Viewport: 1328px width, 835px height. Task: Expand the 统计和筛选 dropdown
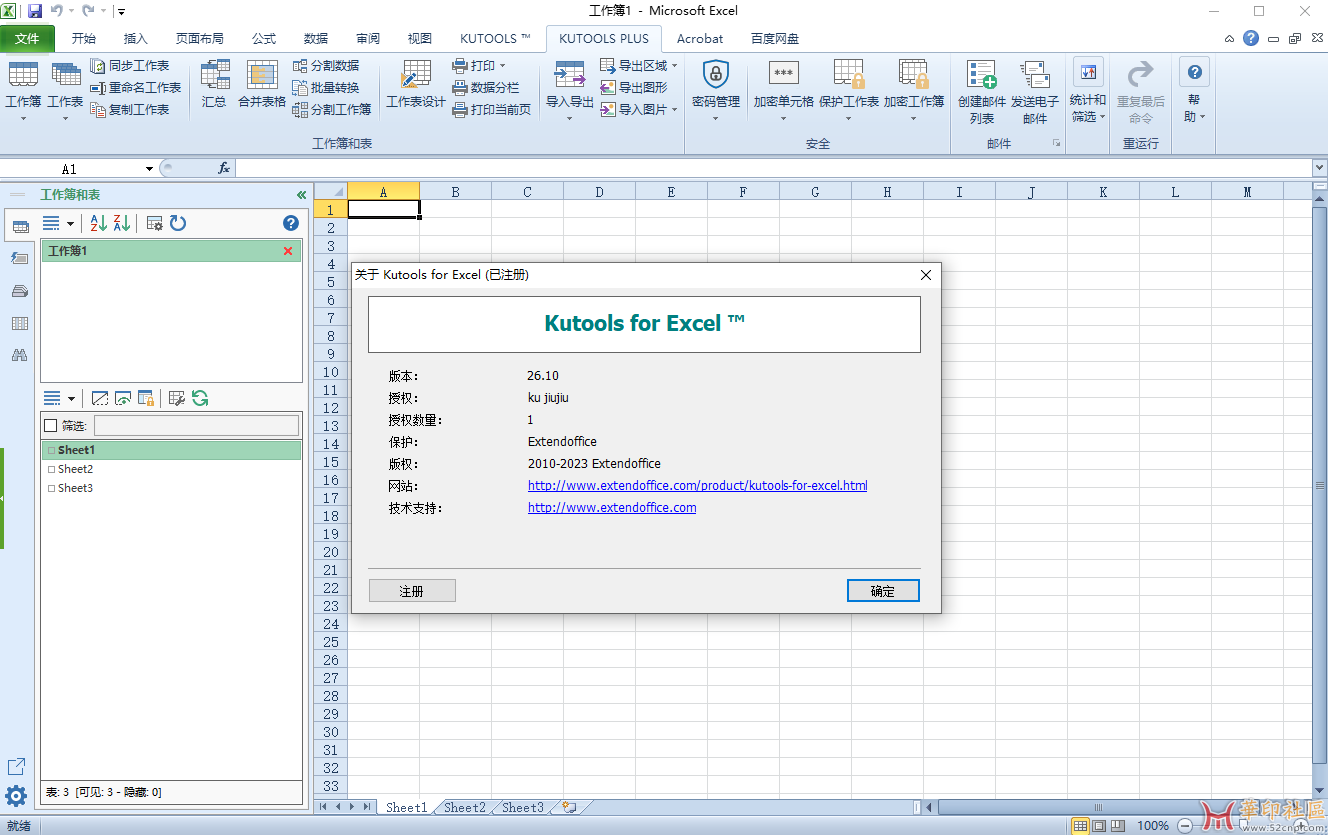(x=1103, y=117)
